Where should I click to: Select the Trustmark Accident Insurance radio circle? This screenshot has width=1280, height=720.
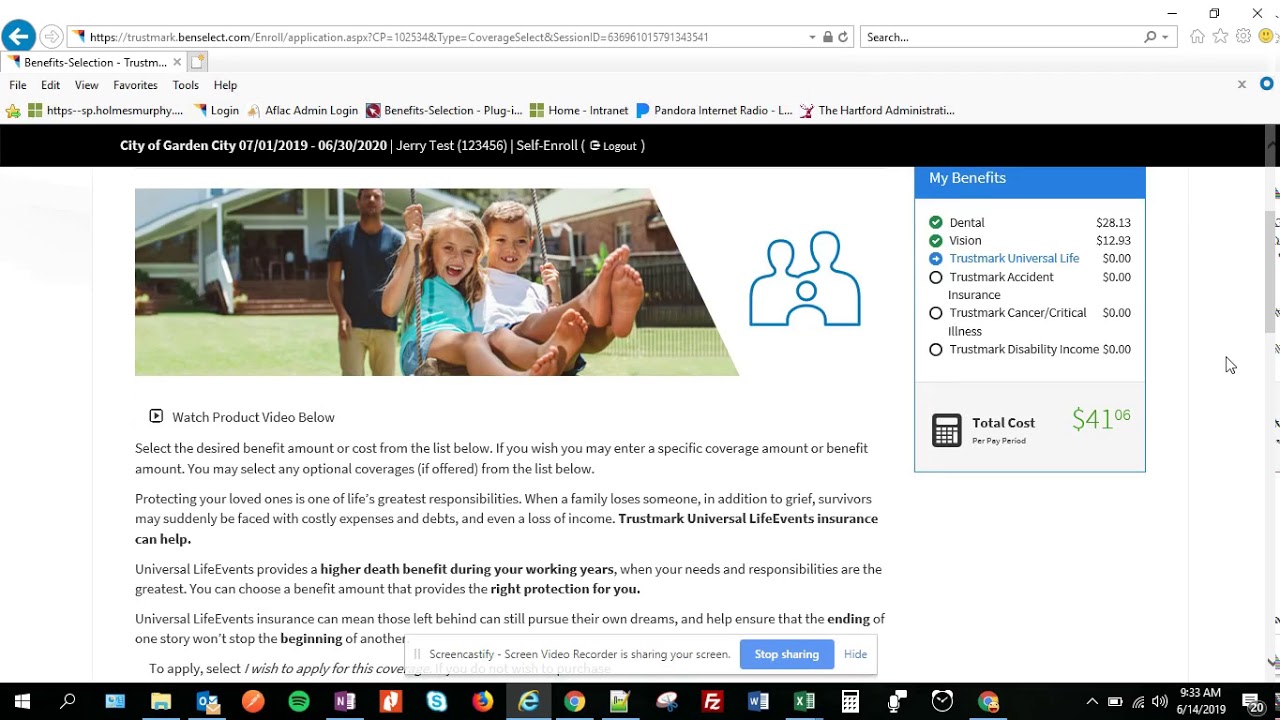936,277
